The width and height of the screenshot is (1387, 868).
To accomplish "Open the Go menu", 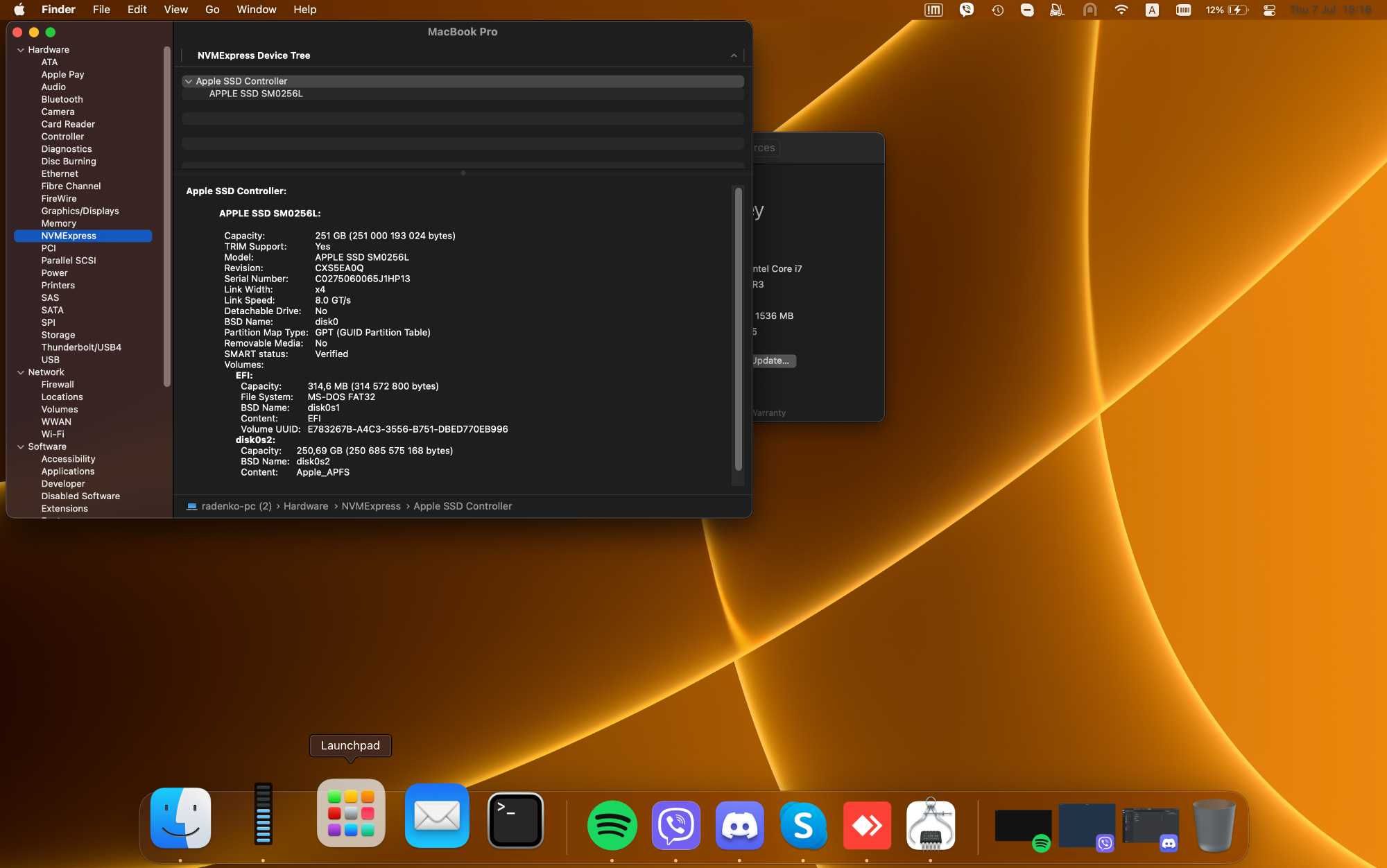I will pyautogui.click(x=212, y=10).
